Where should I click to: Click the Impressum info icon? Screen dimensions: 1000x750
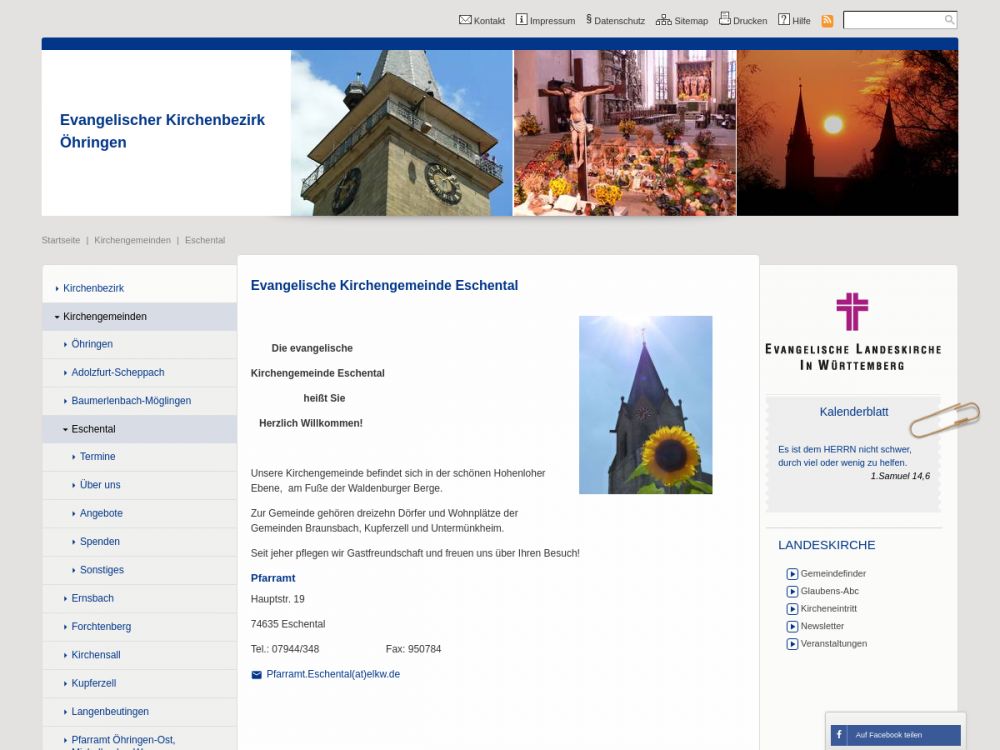[521, 20]
